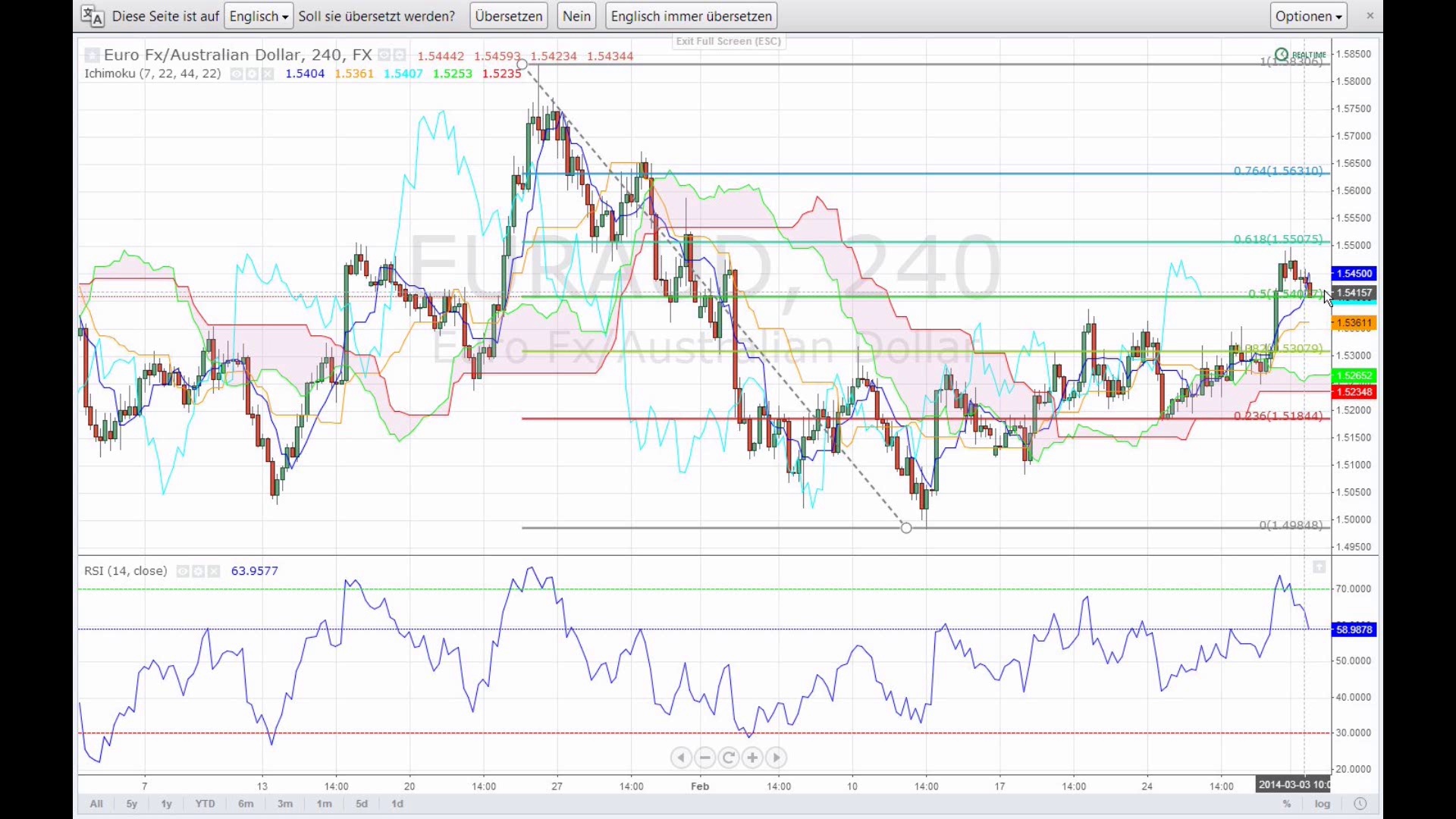Zoom in chart with plus button
This screenshot has width=1456, height=819.
pos(752,758)
